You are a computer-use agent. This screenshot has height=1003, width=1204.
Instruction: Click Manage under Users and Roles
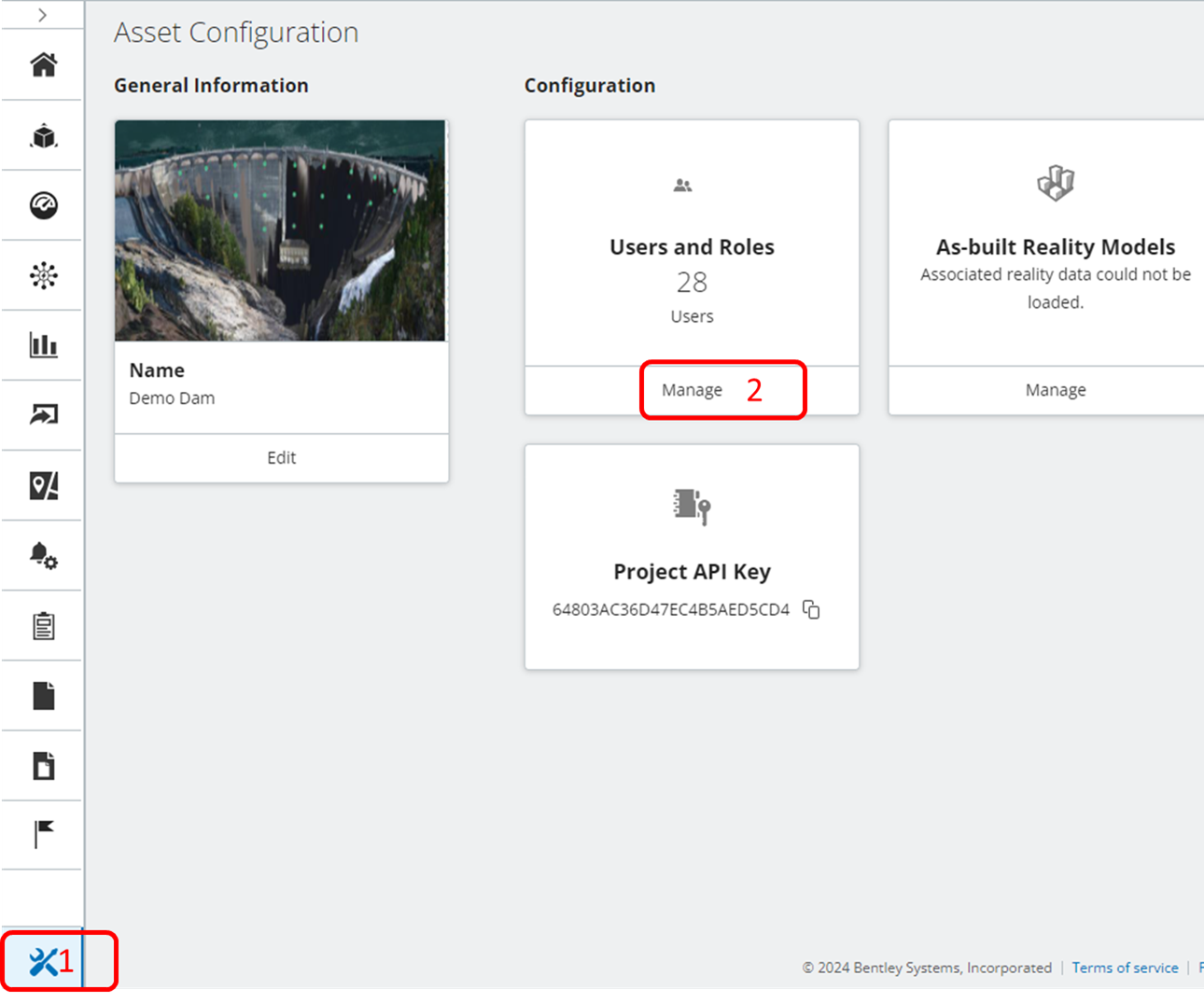pos(692,390)
